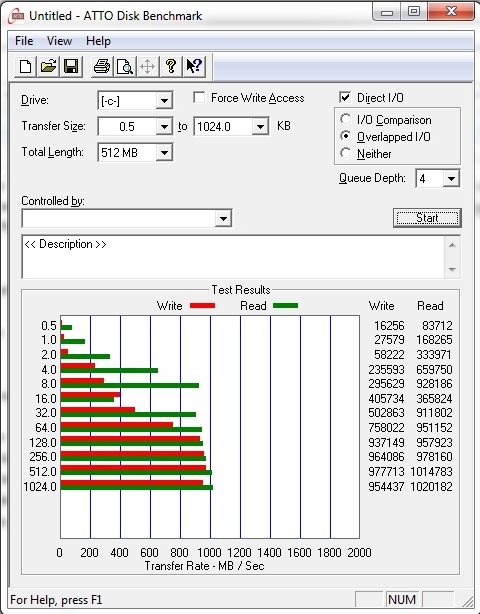Enable Force Write Access checkbox
Screen dimensions: 480x614
point(199,98)
